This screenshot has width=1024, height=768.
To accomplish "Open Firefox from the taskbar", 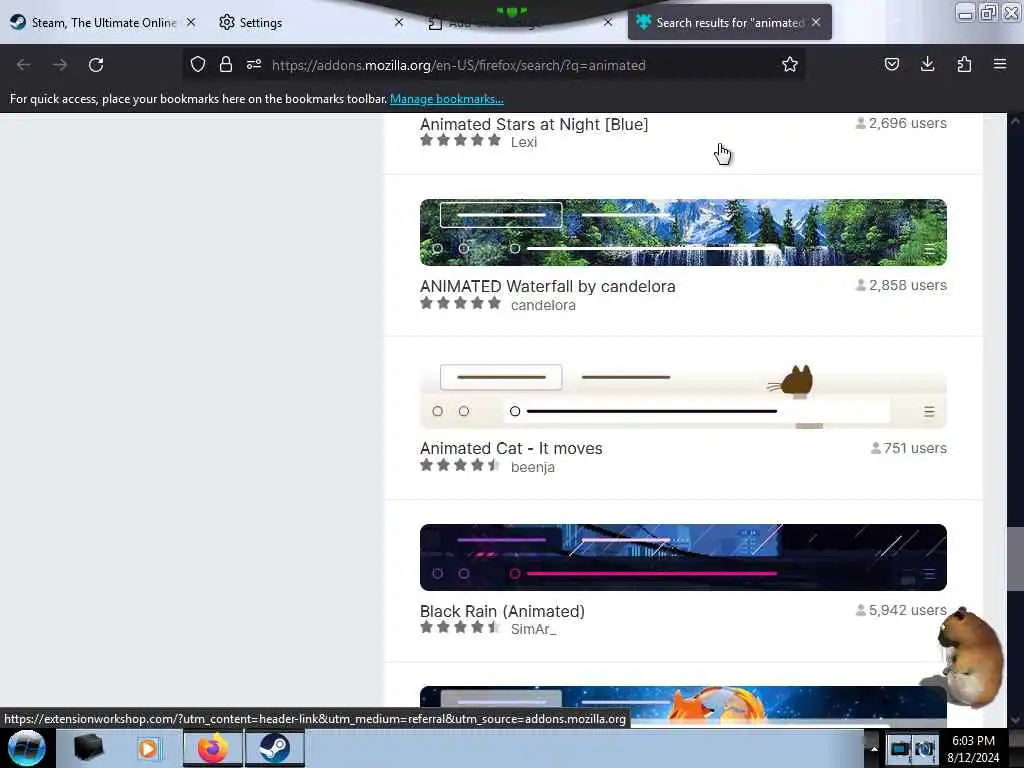I will click(213, 748).
